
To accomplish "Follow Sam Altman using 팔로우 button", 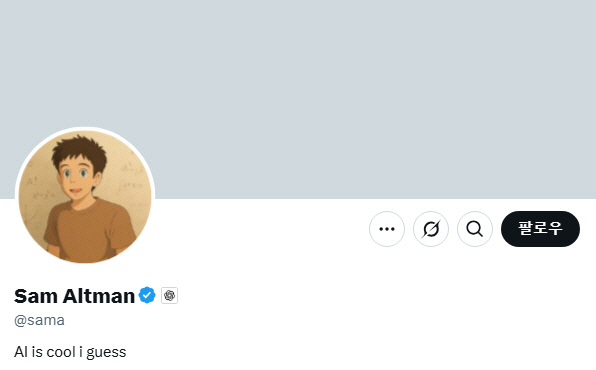I will [540, 229].
